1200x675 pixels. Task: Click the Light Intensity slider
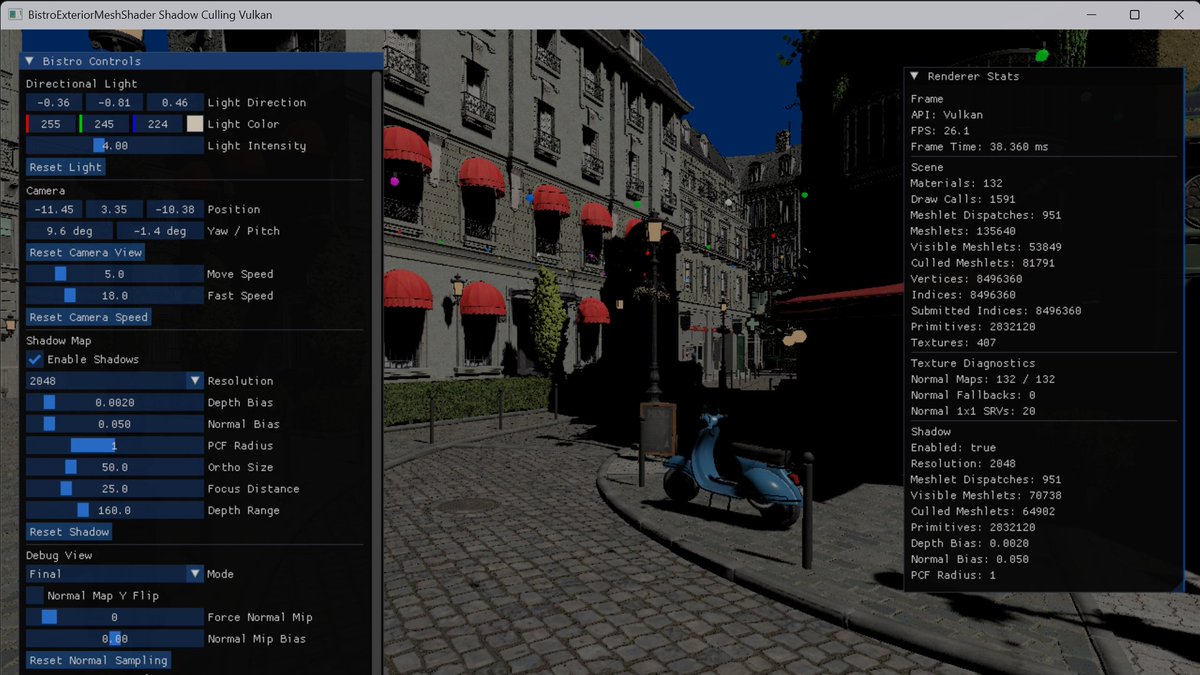pyautogui.click(x=115, y=146)
